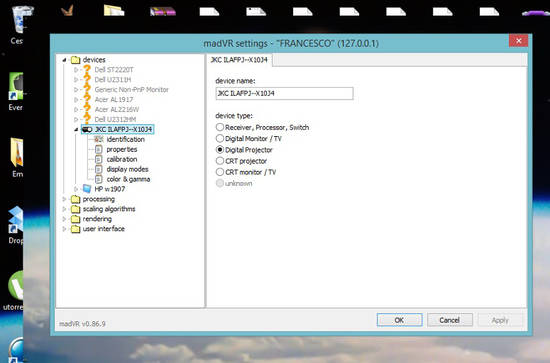Click the scaling algorithms folder icon
This screenshot has height=363, width=550.
75,209
